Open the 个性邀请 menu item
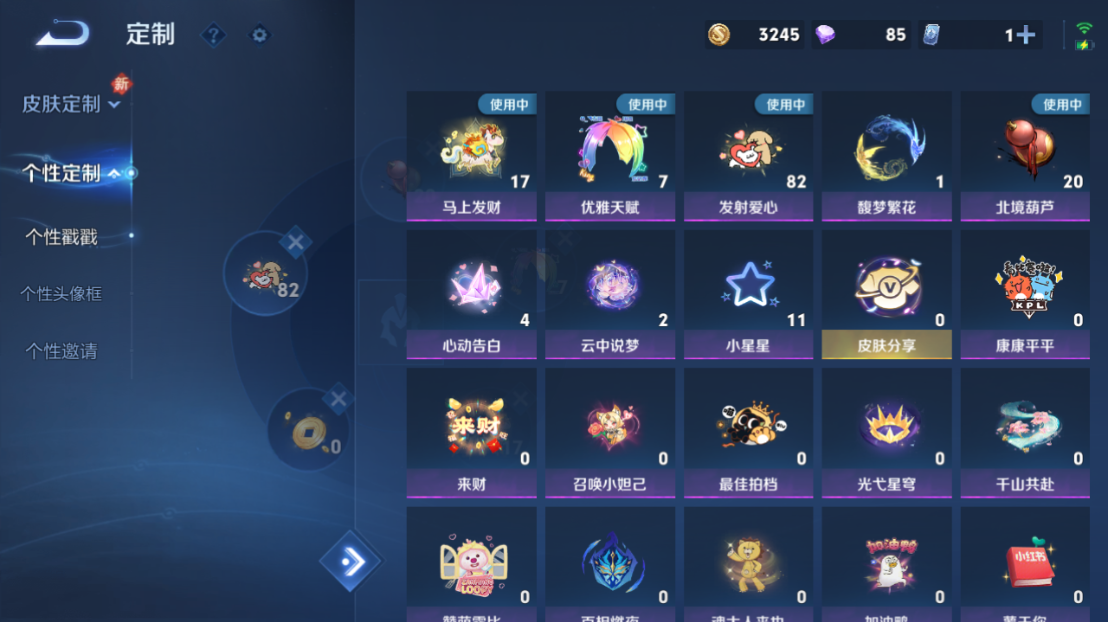 61,351
